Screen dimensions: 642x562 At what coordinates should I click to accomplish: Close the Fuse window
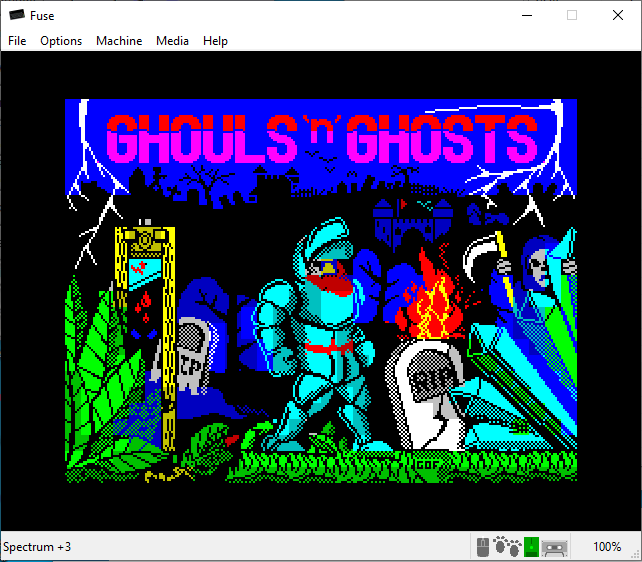618,16
